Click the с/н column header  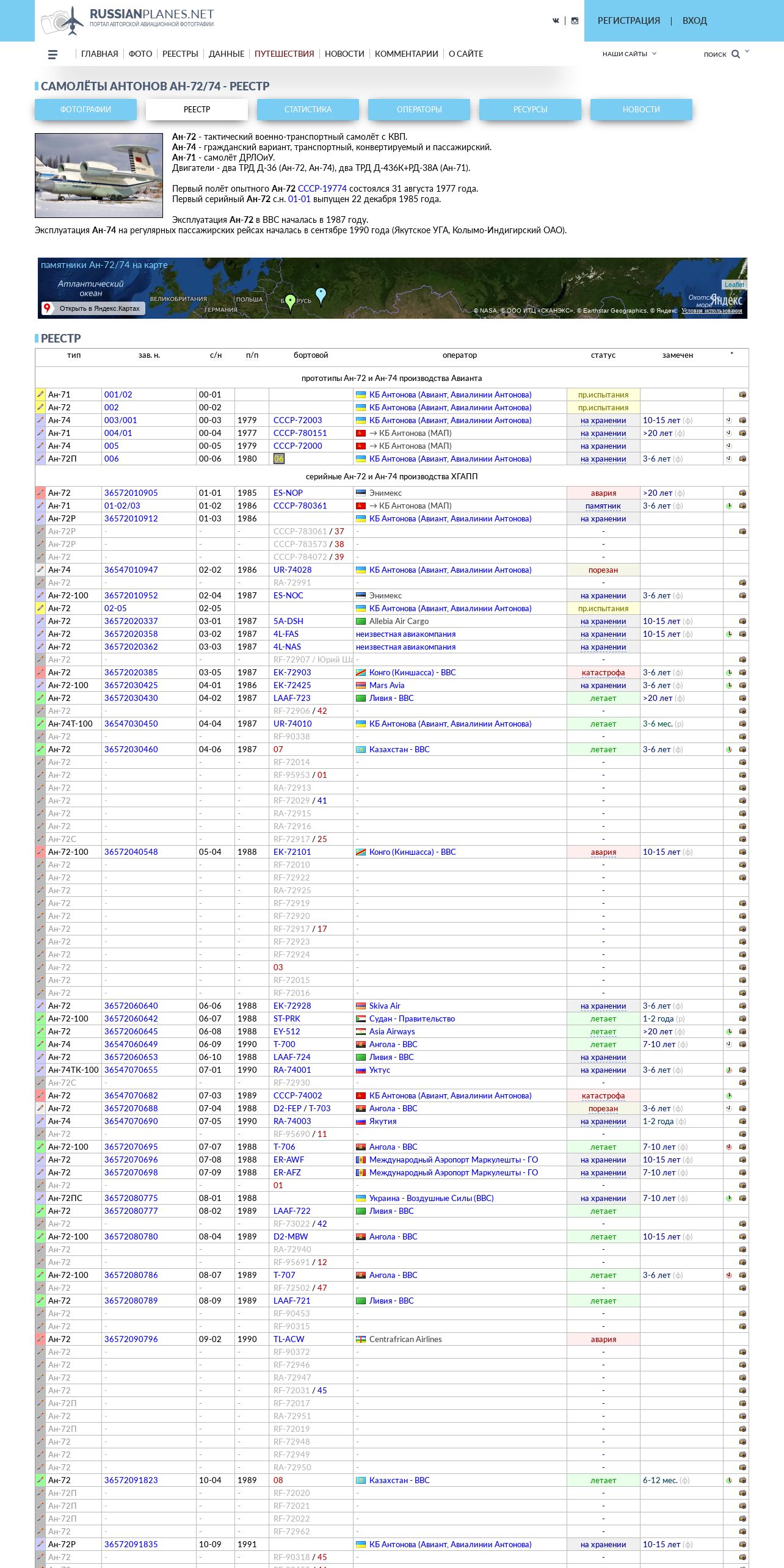click(x=216, y=355)
